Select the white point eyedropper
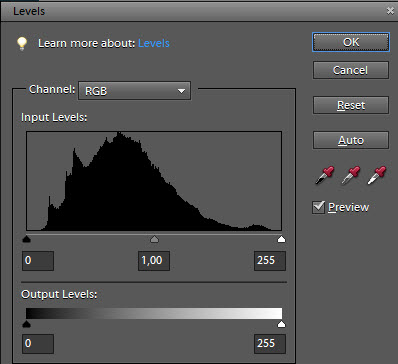The width and height of the screenshot is (398, 364). pyautogui.click(x=377, y=175)
